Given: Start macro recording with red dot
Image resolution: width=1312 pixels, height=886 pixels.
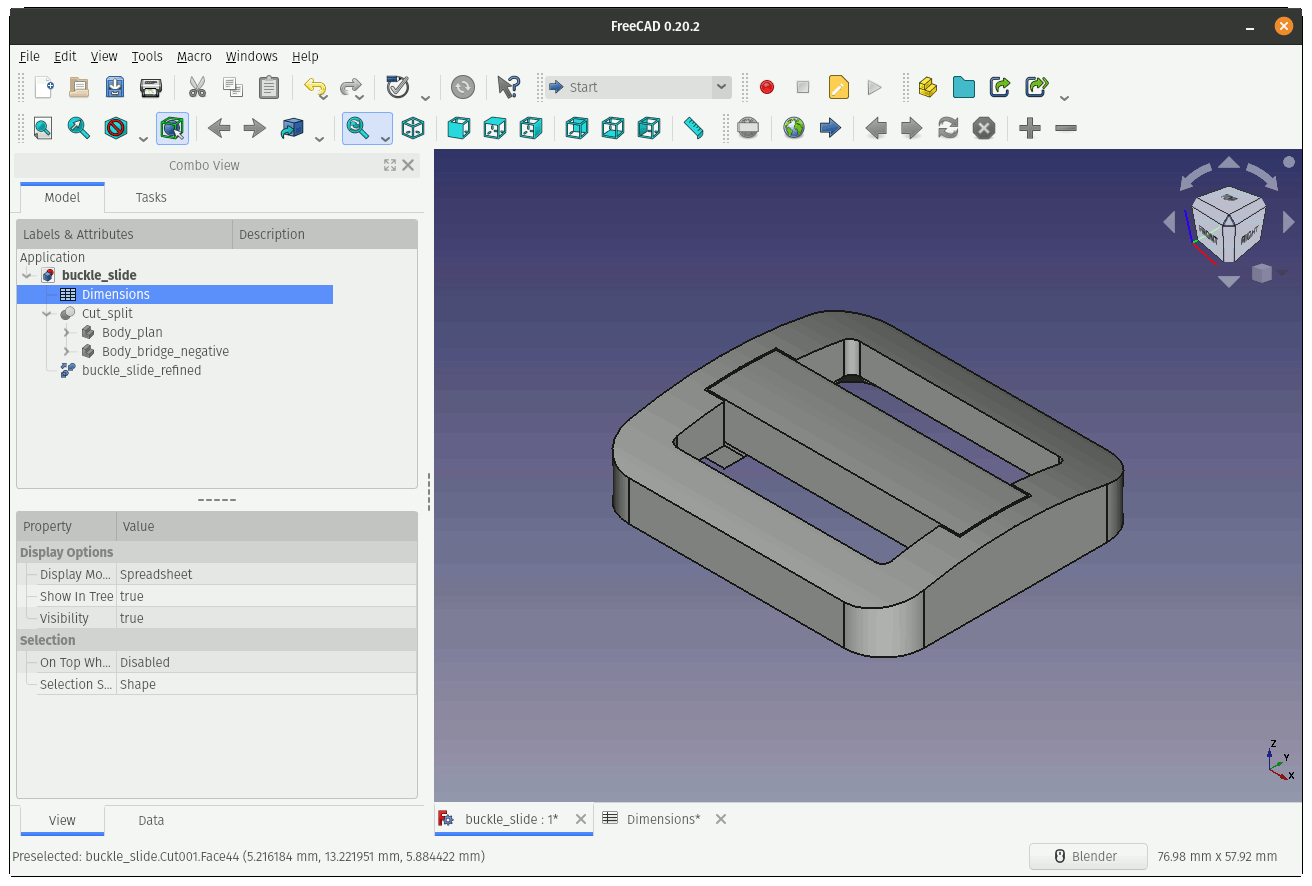Looking at the screenshot, I should [x=767, y=87].
